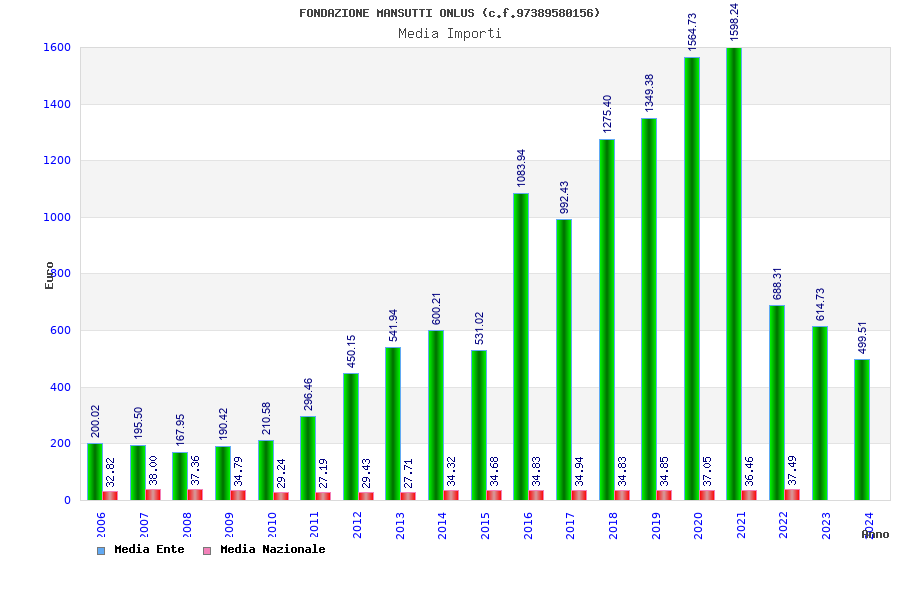Click the x-axis year label 2016

click(528, 525)
